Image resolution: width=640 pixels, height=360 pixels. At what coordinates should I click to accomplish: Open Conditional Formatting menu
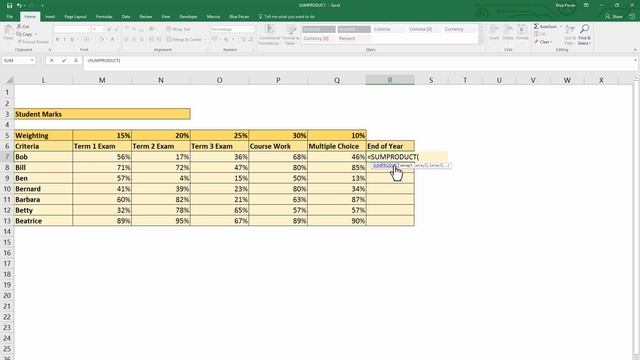[x=269, y=34]
